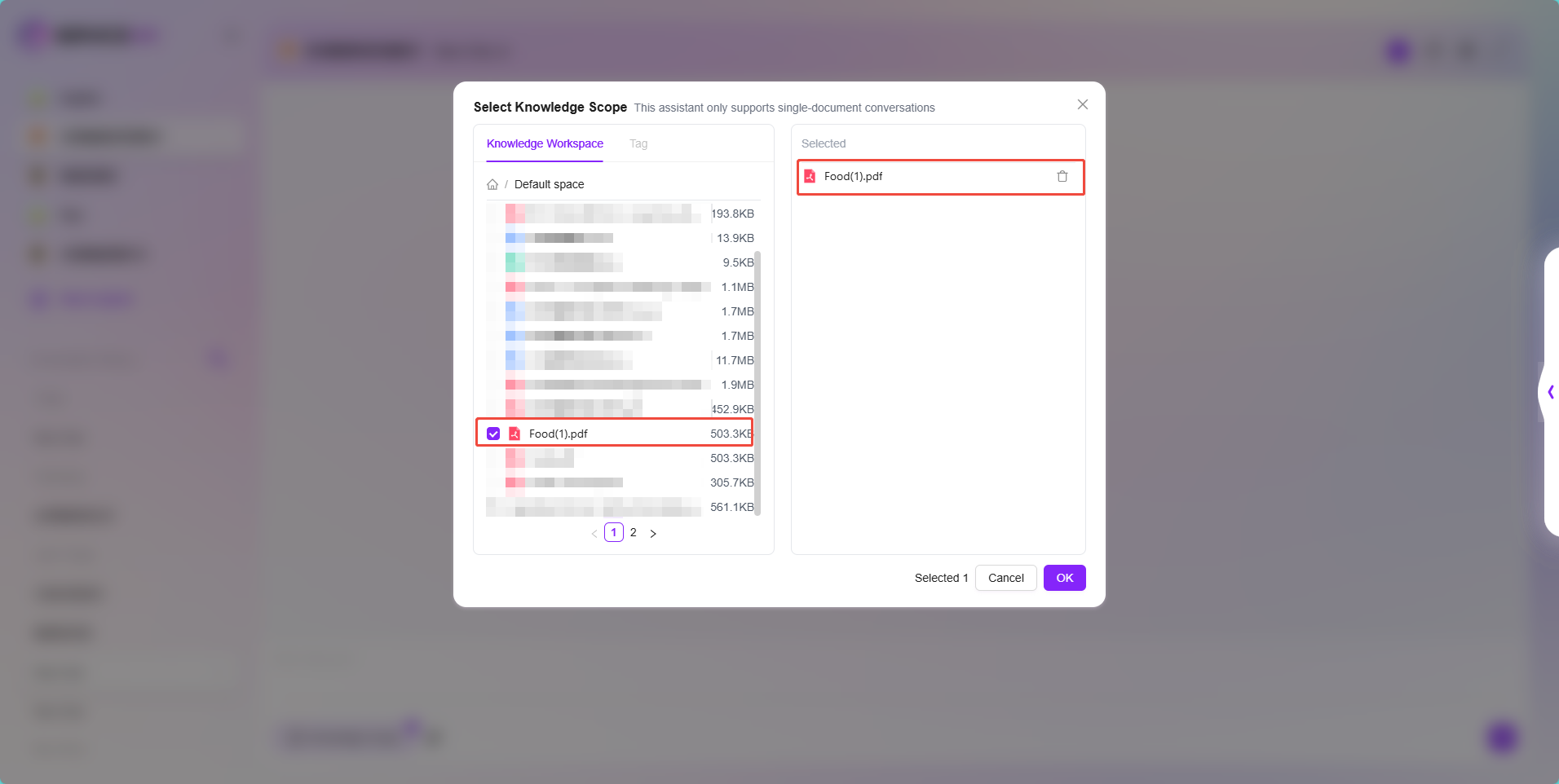Select the Knowledge Workspace tab
The width and height of the screenshot is (1559, 784).
[545, 143]
